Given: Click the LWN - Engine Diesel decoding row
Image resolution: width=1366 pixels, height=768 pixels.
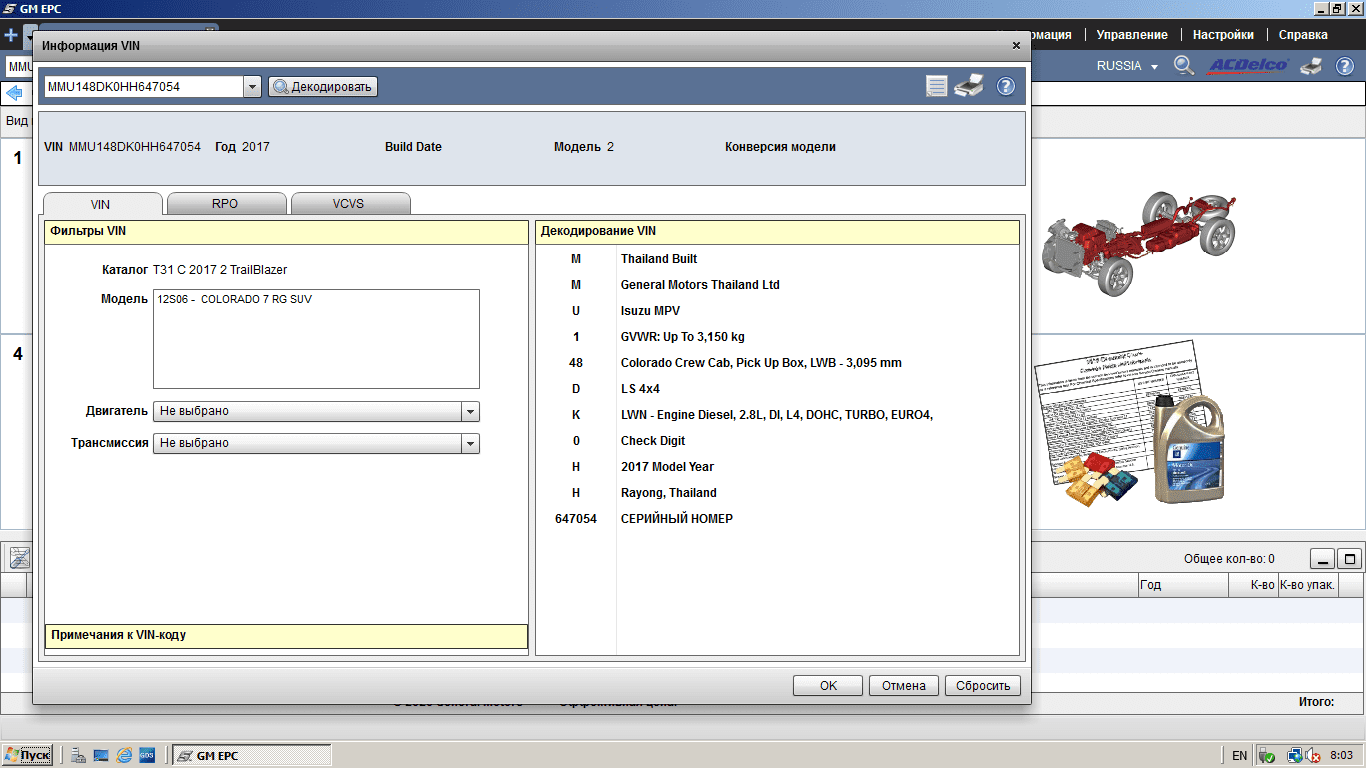Looking at the screenshot, I should tap(778, 415).
